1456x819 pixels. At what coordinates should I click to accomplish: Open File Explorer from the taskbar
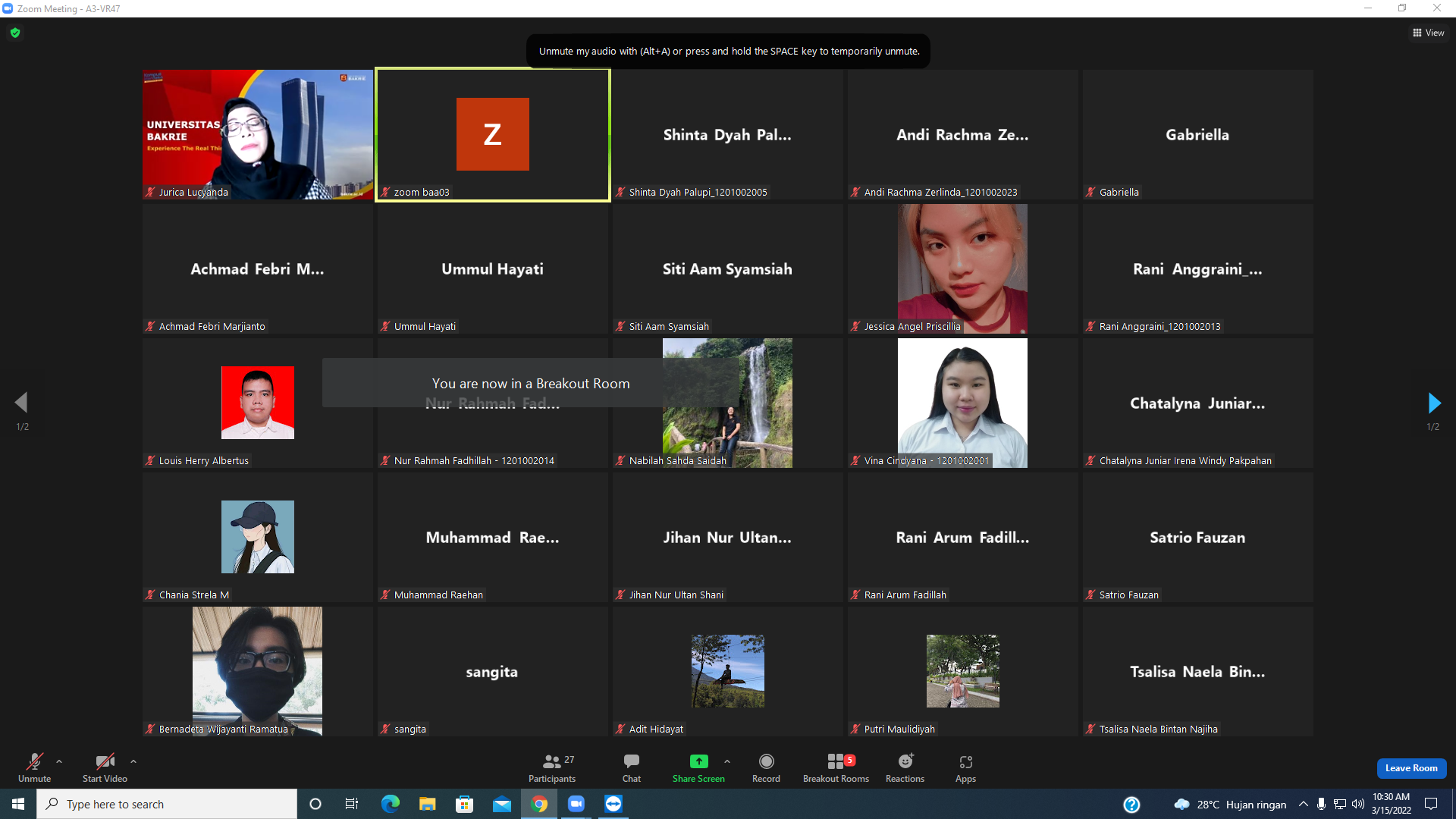(428, 804)
